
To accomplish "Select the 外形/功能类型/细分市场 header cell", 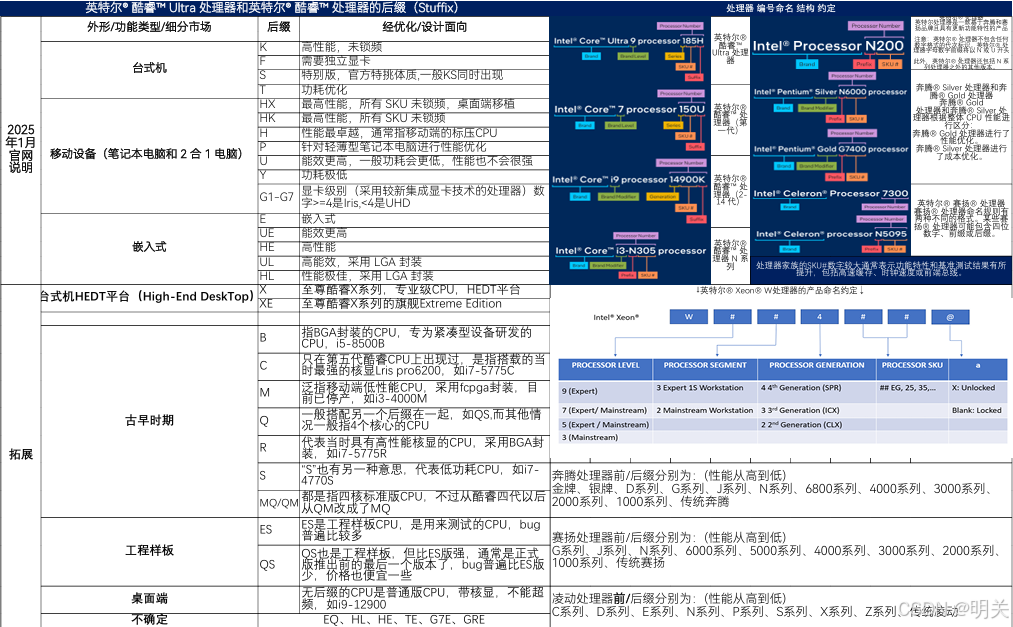I will 149,27.
